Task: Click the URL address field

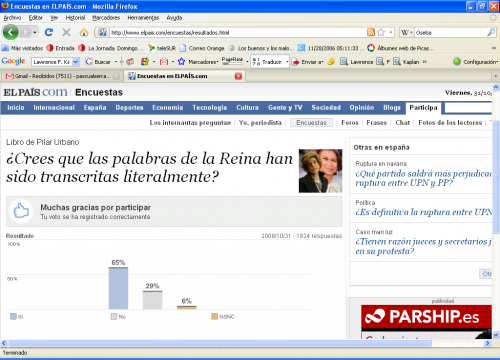Action: (237, 32)
